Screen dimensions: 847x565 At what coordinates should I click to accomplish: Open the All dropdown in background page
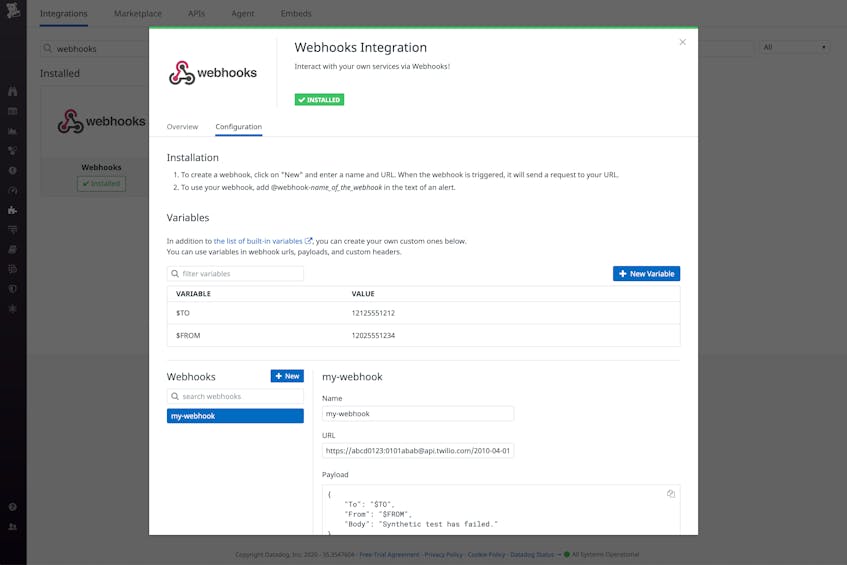(x=794, y=48)
